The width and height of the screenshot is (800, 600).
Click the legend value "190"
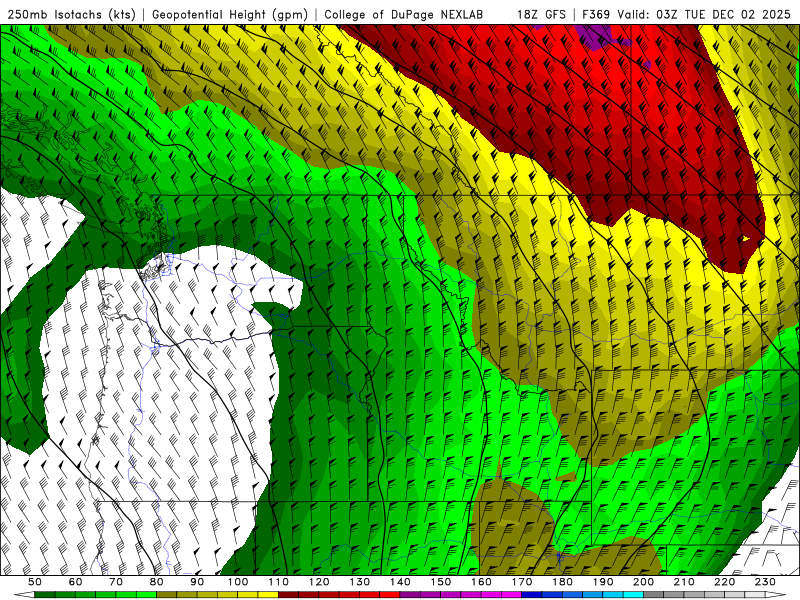tap(603, 582)
